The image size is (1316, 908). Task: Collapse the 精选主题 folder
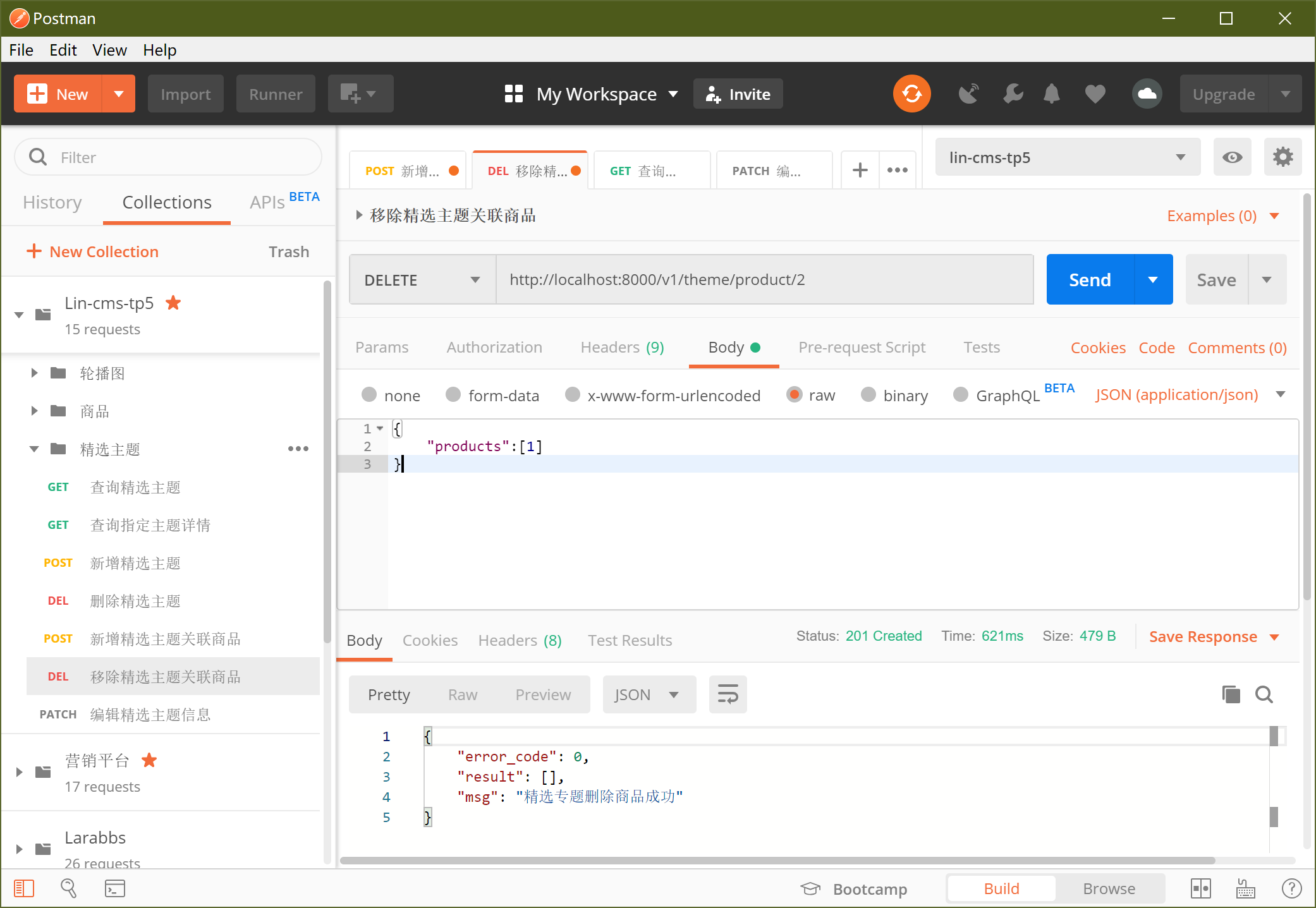34,449
